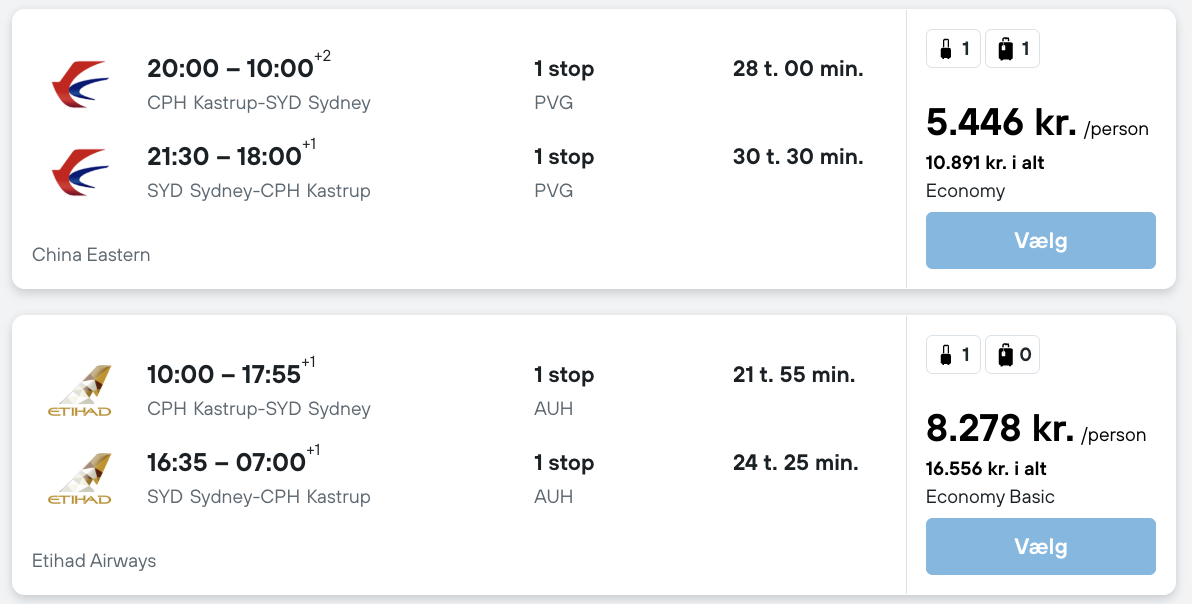Screen dimensions: 1192x604
Task: Select the 20:00 – 10:00 departure time
Action: (x=230, y=68)
